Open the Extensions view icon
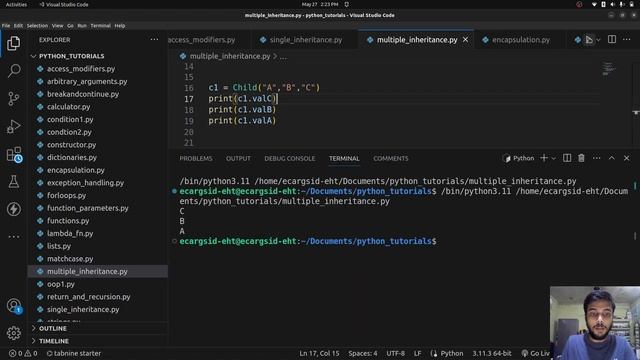Viewport: 640px width, 360px height. [x=13, y=155]
